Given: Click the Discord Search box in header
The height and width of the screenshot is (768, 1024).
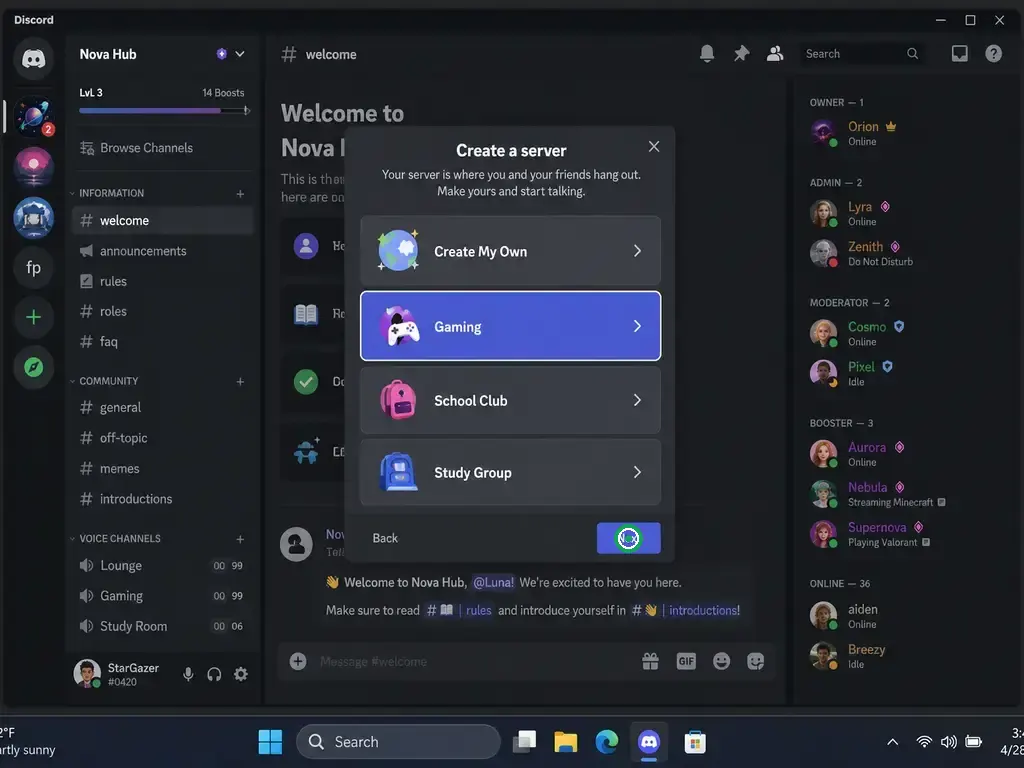Looking at the screenshot, I should point(862,54).
